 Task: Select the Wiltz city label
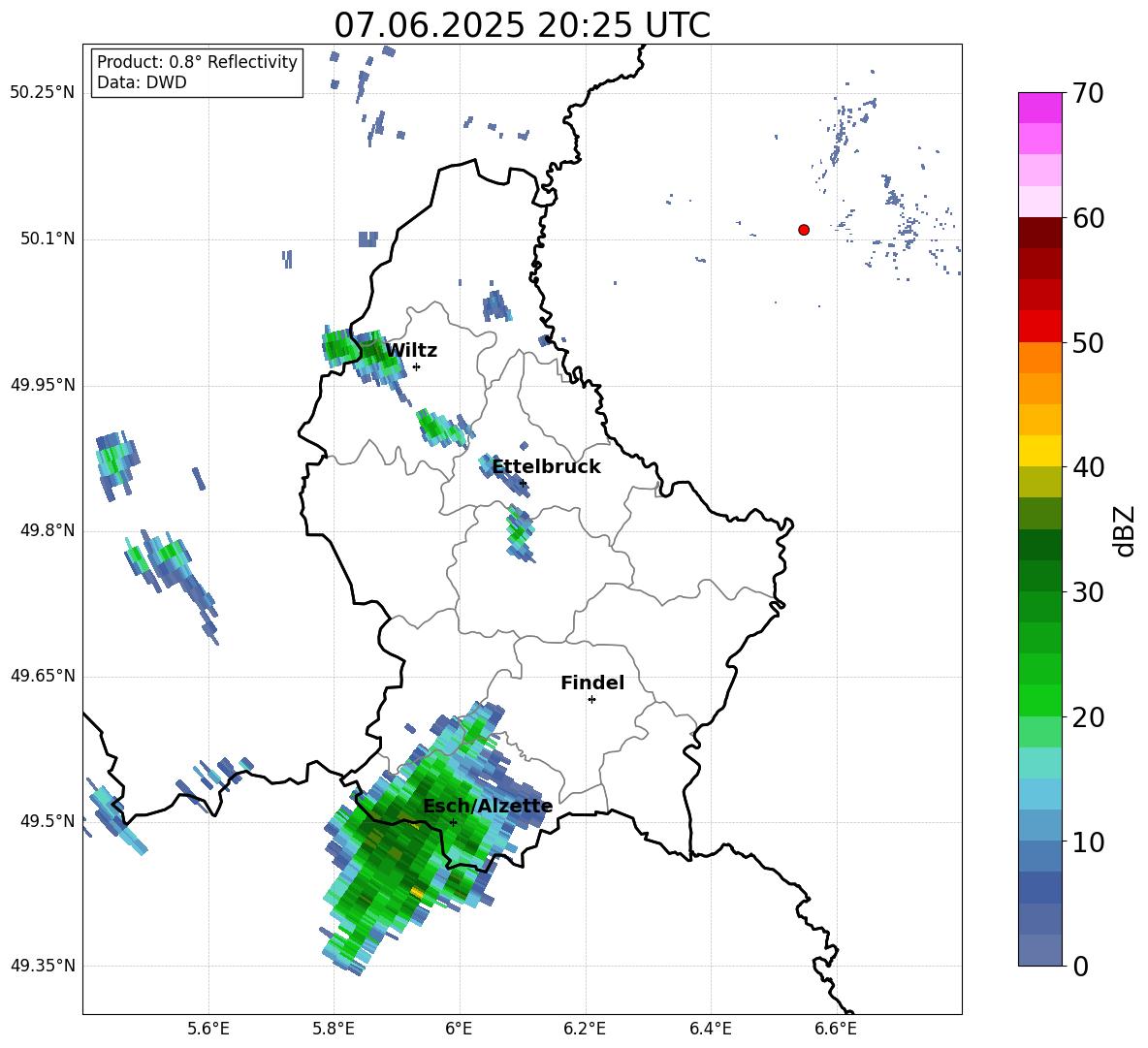tap(411, 351)
